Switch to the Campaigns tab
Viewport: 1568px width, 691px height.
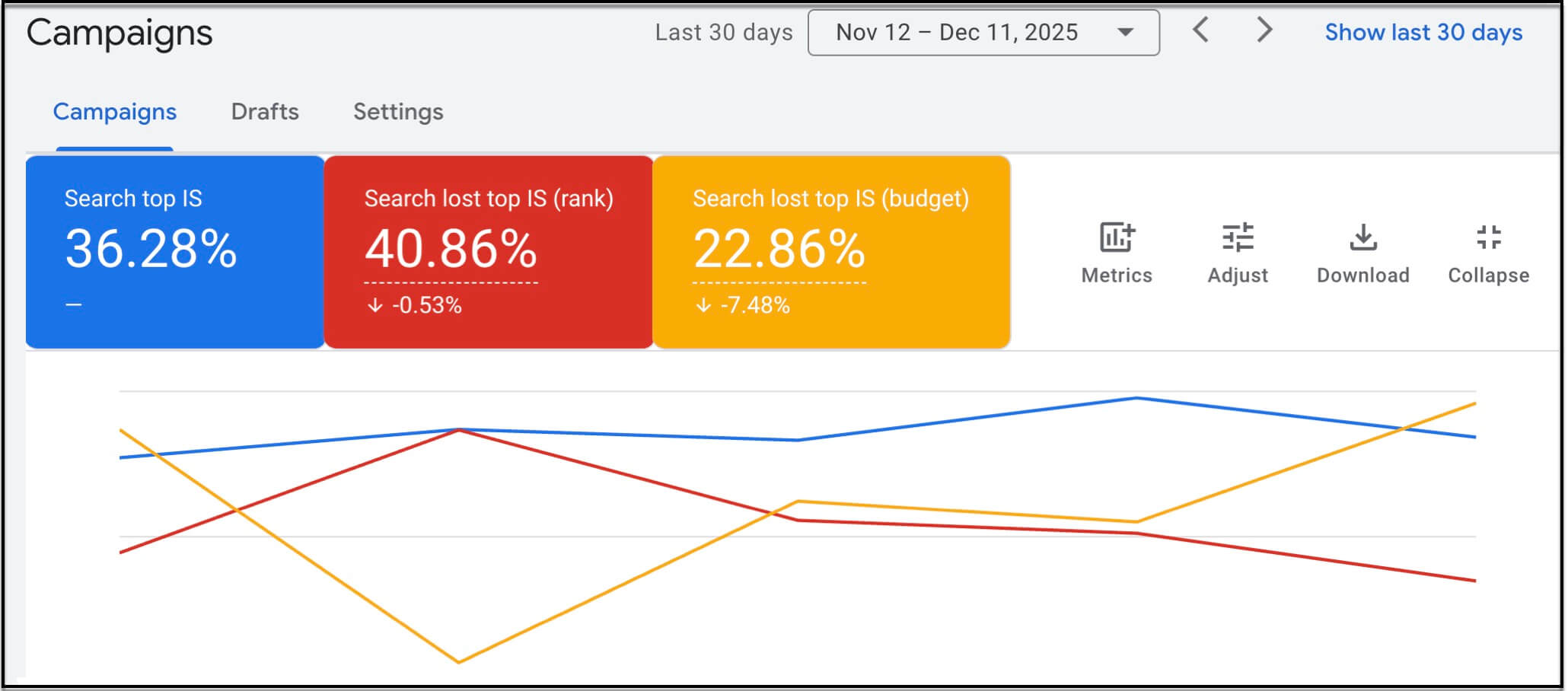pos(114,112)
